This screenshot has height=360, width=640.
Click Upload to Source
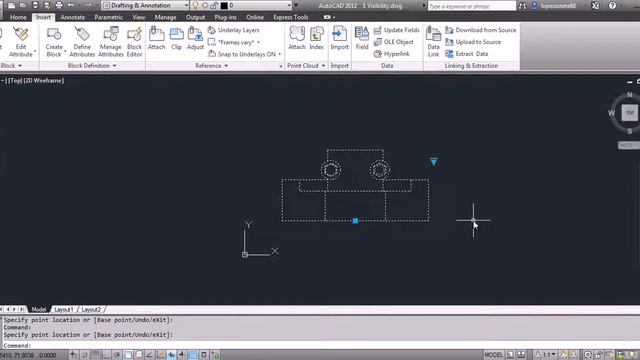click(x=473, y=42)
